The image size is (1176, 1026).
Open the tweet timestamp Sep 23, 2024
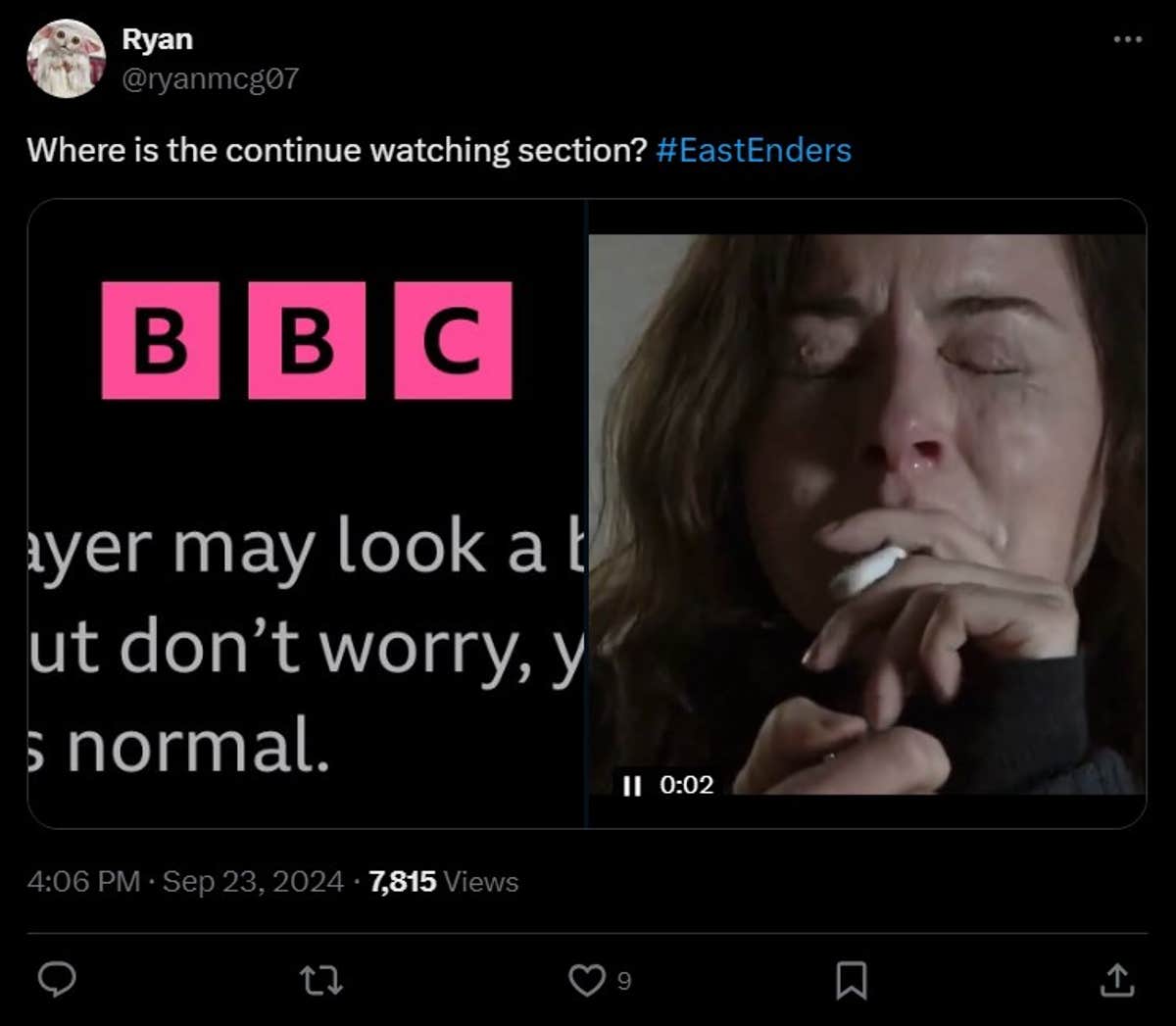click(246, 881)
